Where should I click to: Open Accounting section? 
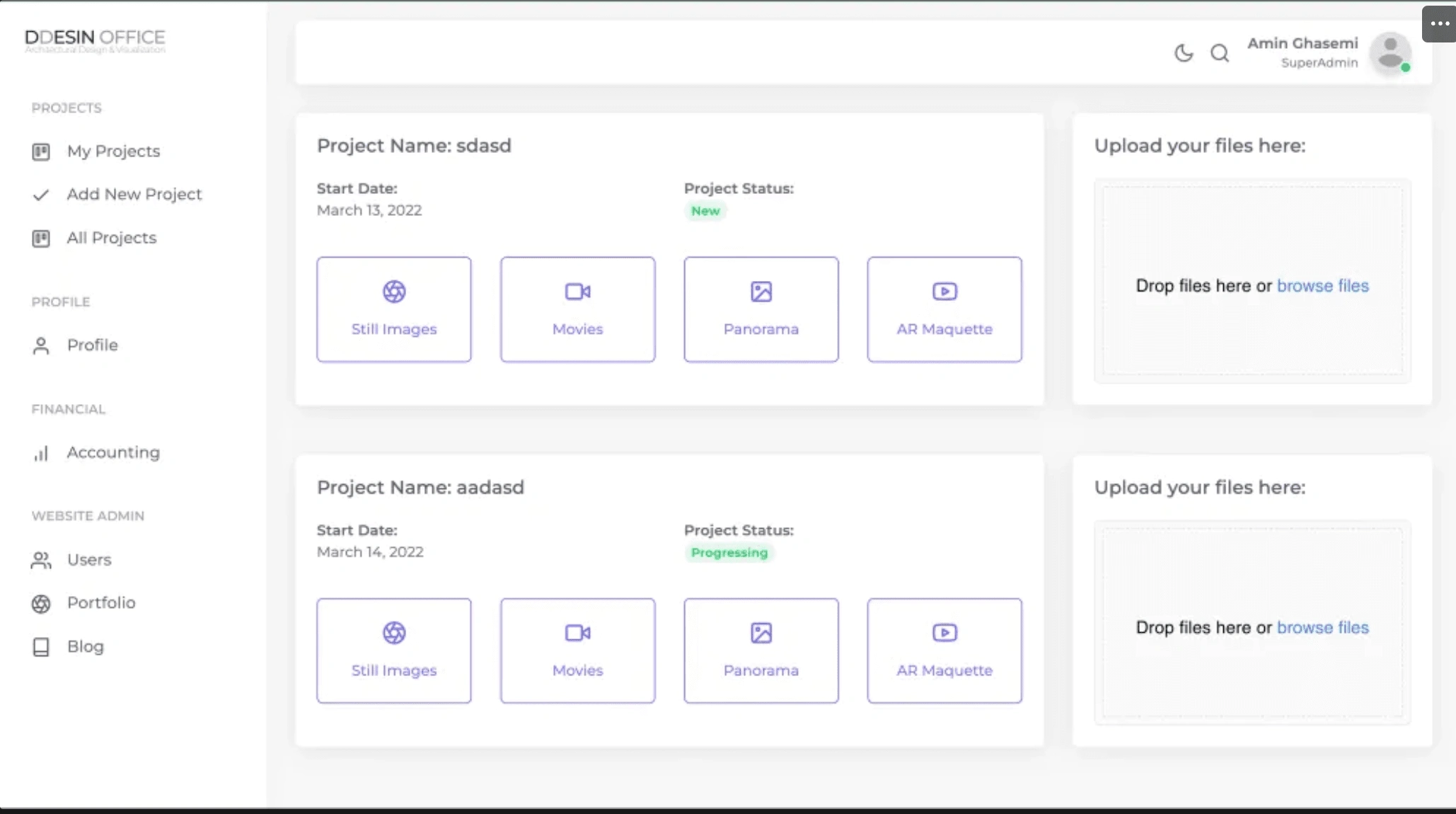pos(113,452)
